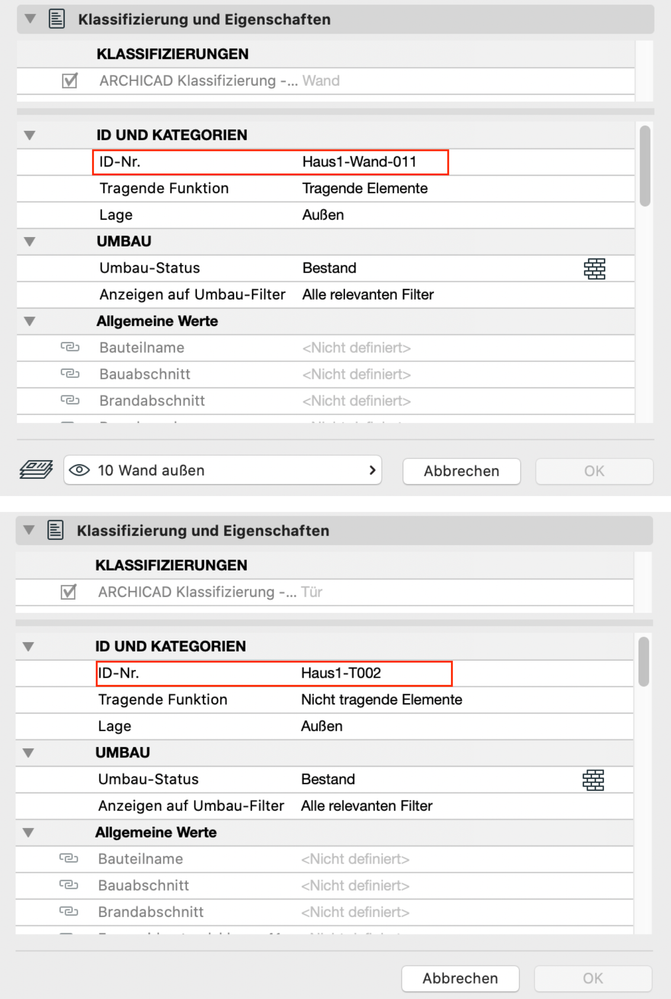The image size is (671, 999).
Task: Select the 'Tragende Elemente' row in the Wand panel
Action: tap(364, 188)
